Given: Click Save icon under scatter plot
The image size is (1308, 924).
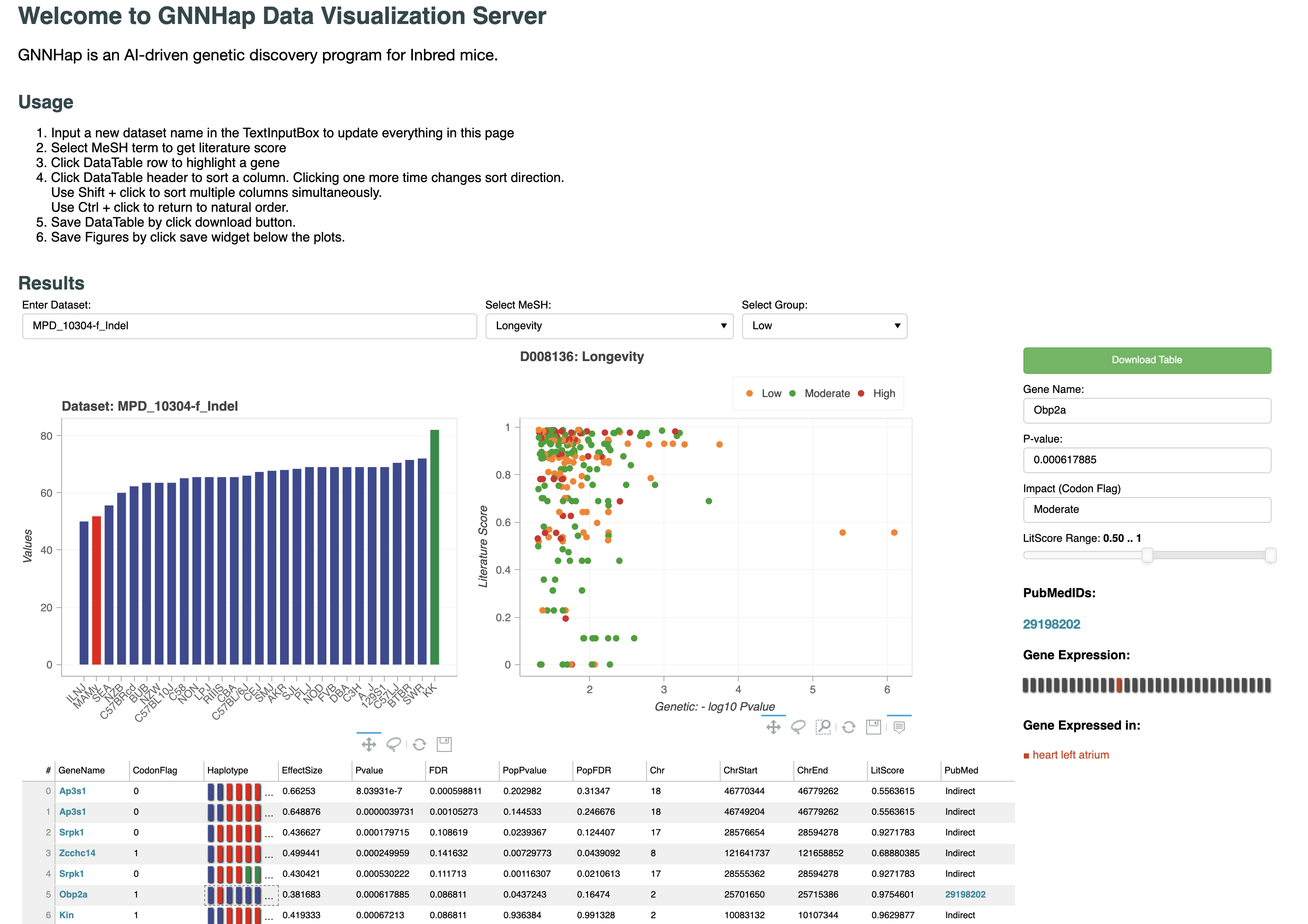Looking at the screenshot, I should (x=873, y=727).
